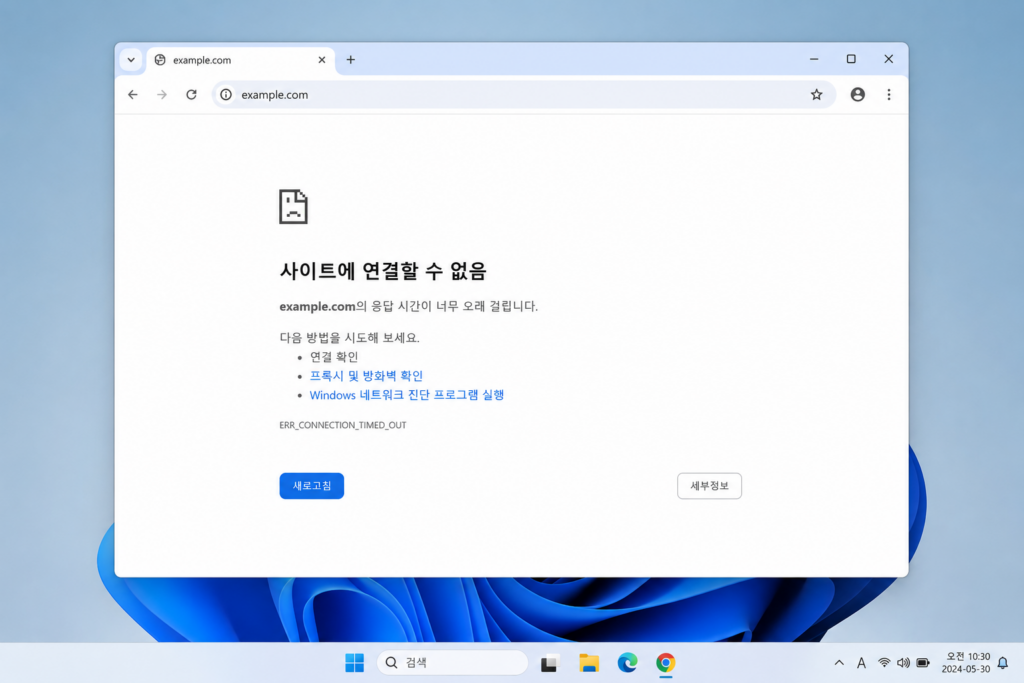Switch input language via the A indicator
Viewport: 1024px width, 683px height.
pyautogui.click(x=861, y=663)
